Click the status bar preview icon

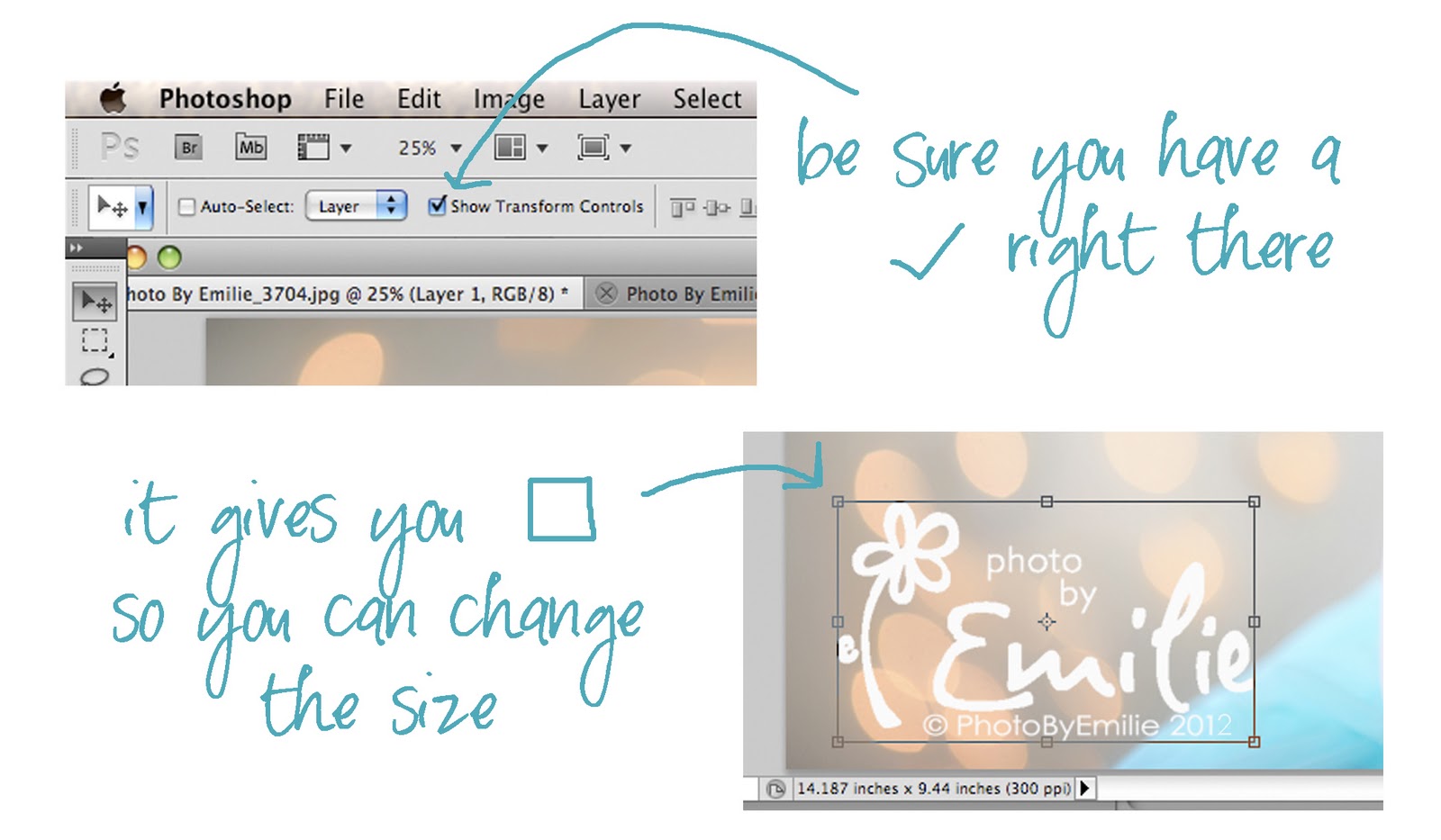775,790
